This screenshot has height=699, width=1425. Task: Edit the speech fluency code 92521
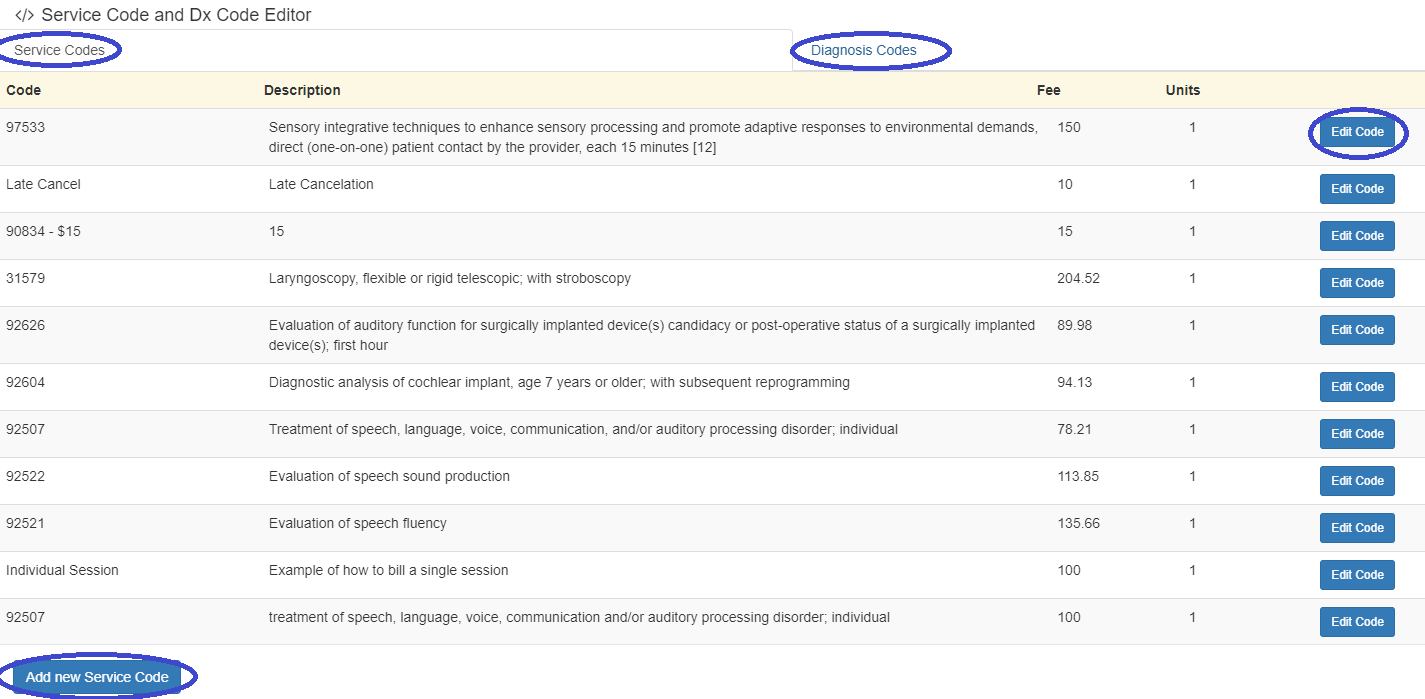click(x=1356, y=528)
